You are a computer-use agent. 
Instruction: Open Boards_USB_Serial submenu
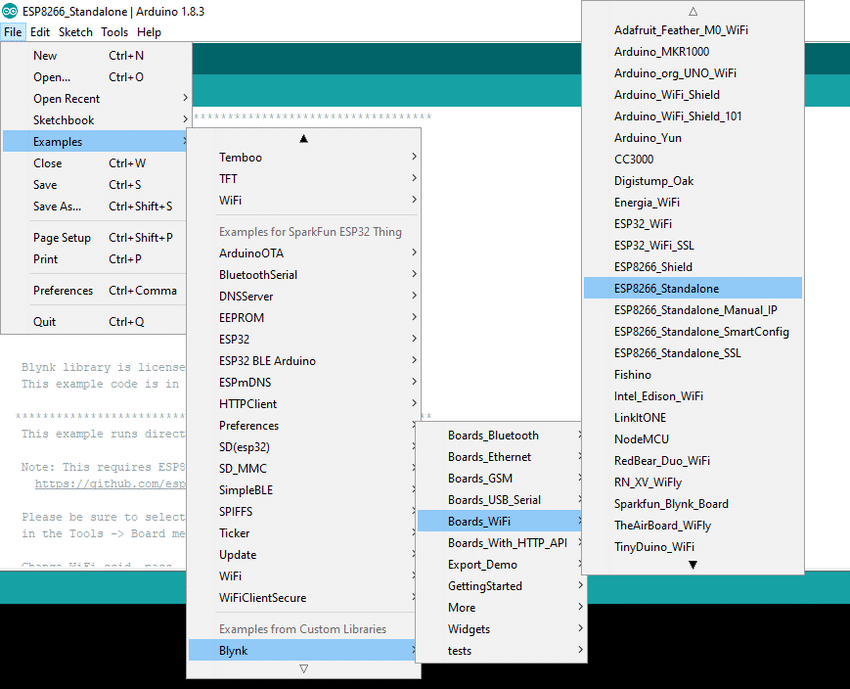coord(500,500)
